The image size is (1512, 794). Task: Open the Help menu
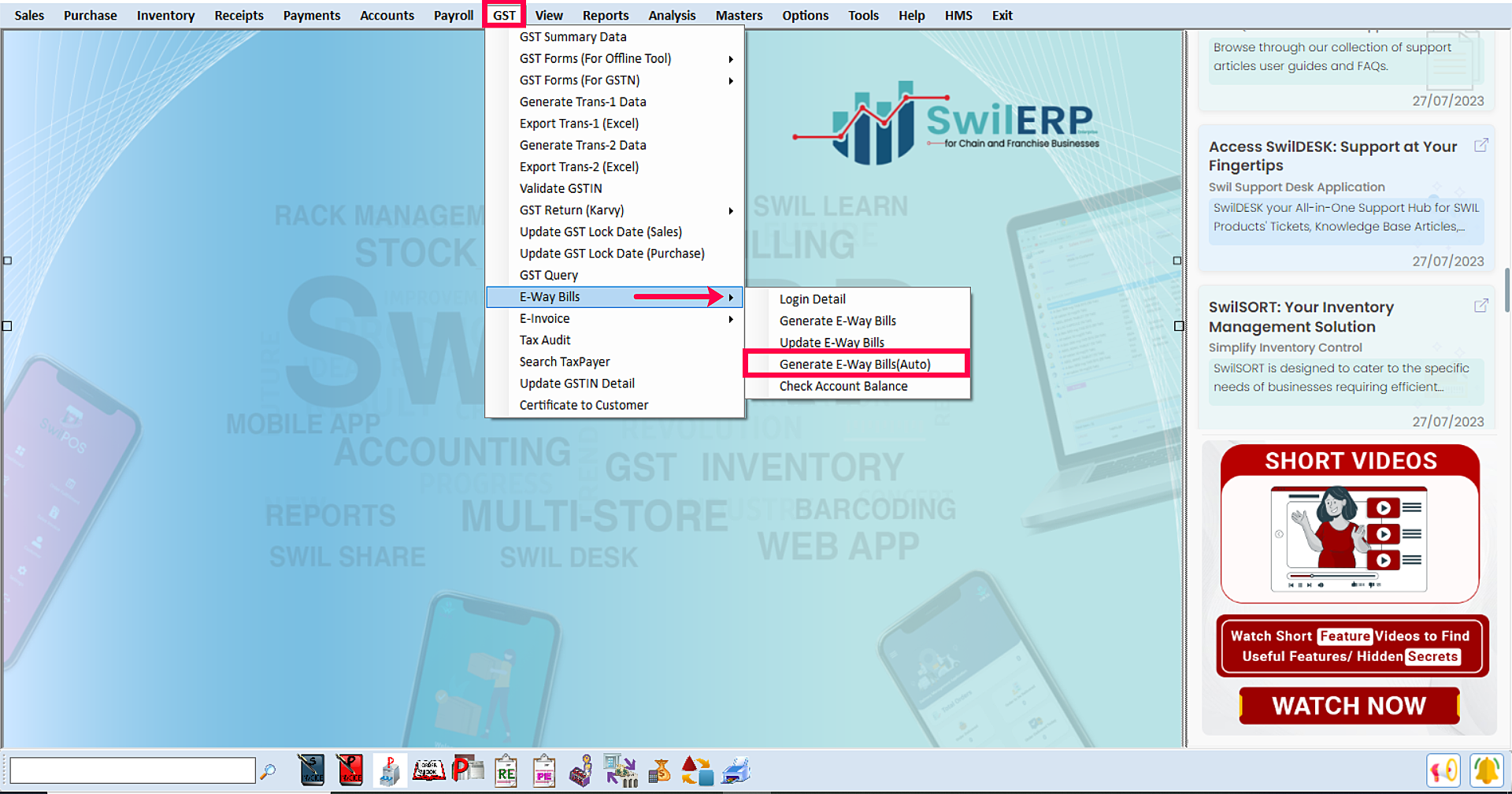911,15
